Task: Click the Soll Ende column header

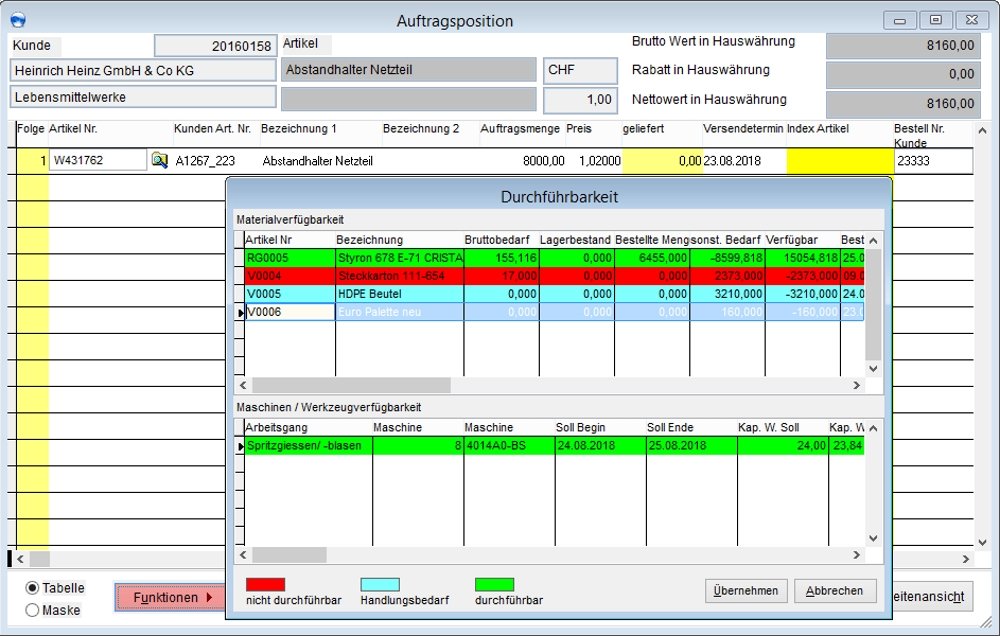Action: pyautogui.click(x=692, y=427)
